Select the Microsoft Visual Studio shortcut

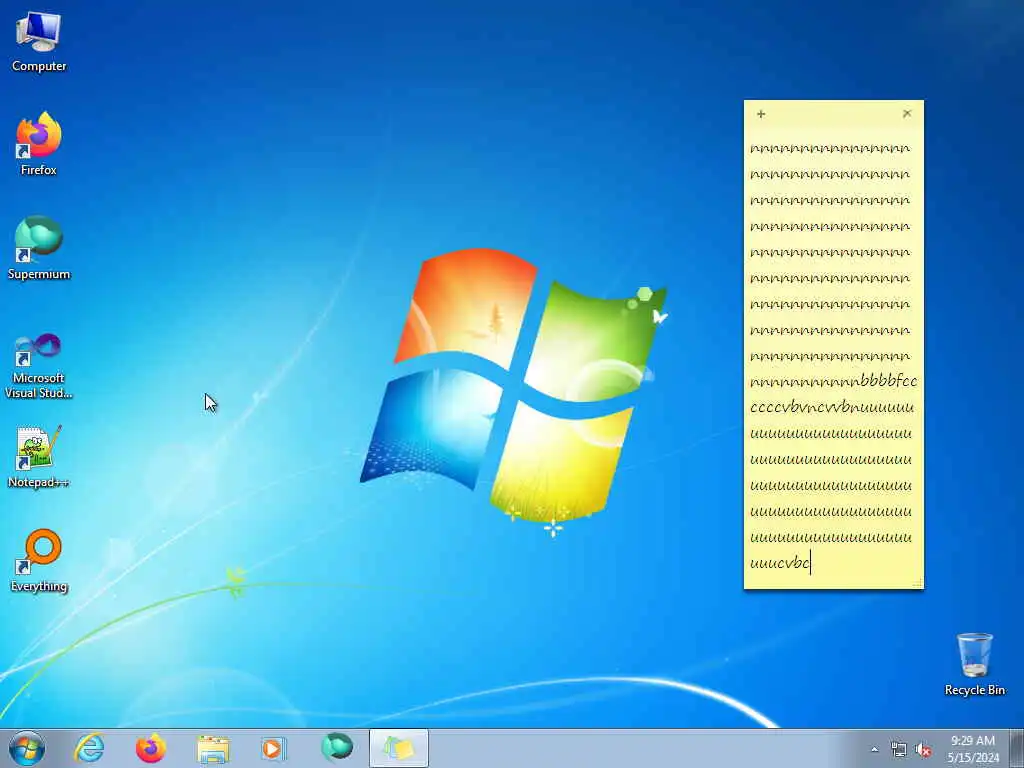pyautogui.click(x=39, y=366)
